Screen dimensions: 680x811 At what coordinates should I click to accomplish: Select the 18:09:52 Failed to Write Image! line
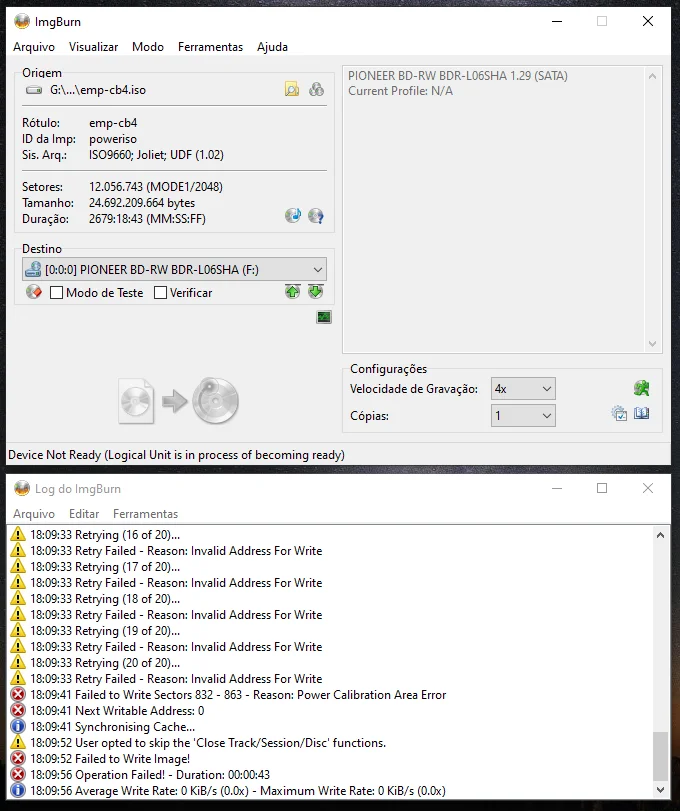click(x=110, y=759)
